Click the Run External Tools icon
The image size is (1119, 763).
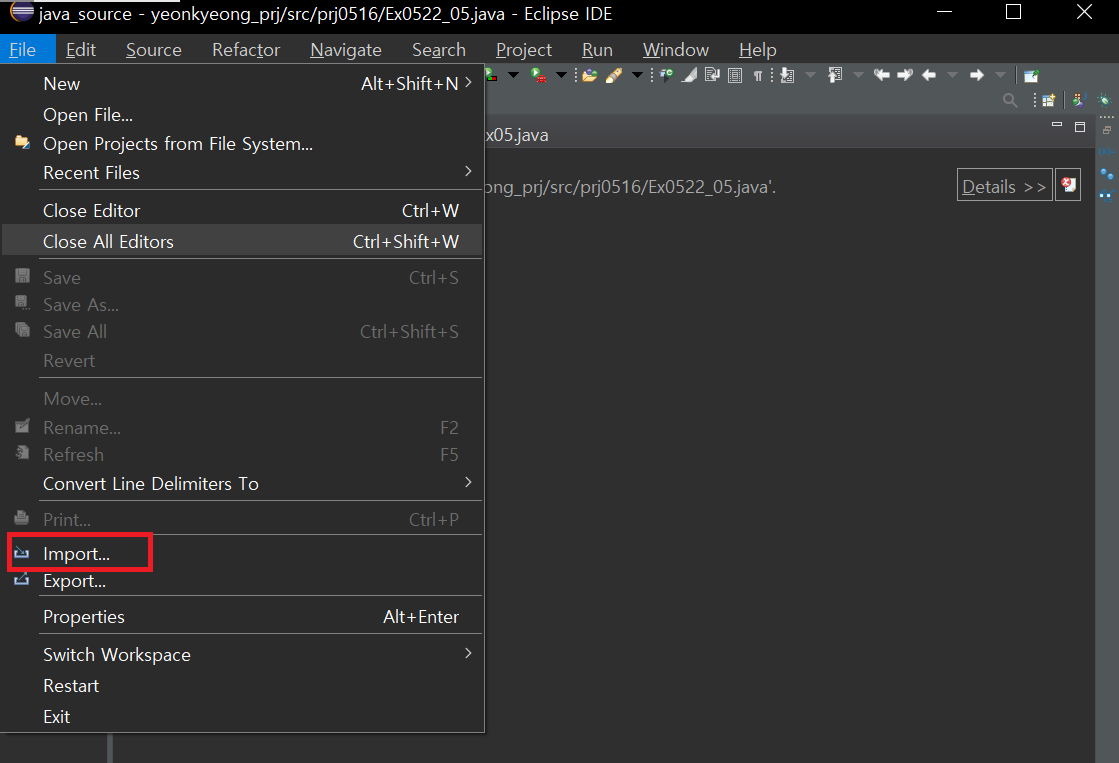tap(539, 75)
